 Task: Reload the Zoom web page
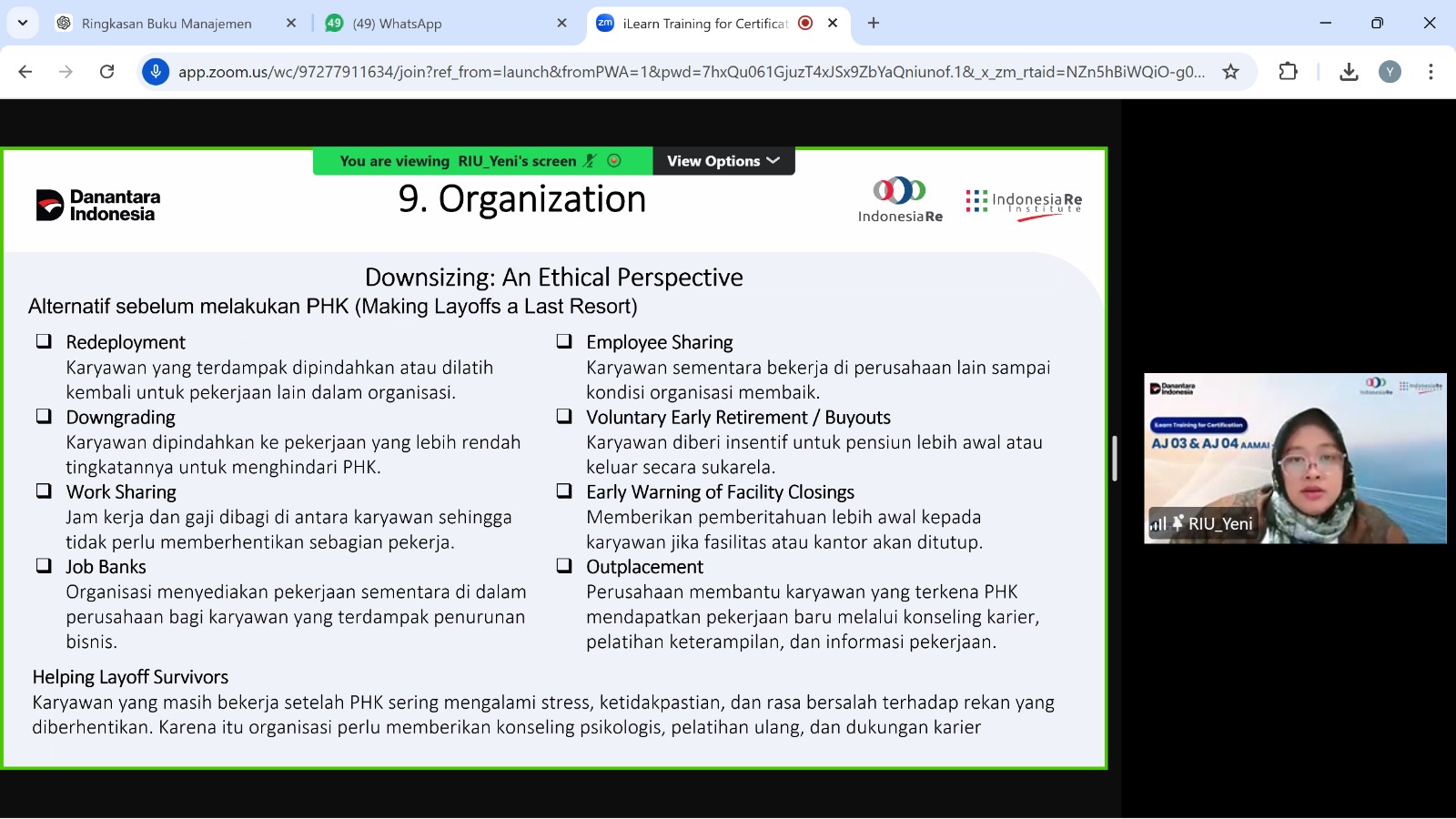click(x=106, y=72)
